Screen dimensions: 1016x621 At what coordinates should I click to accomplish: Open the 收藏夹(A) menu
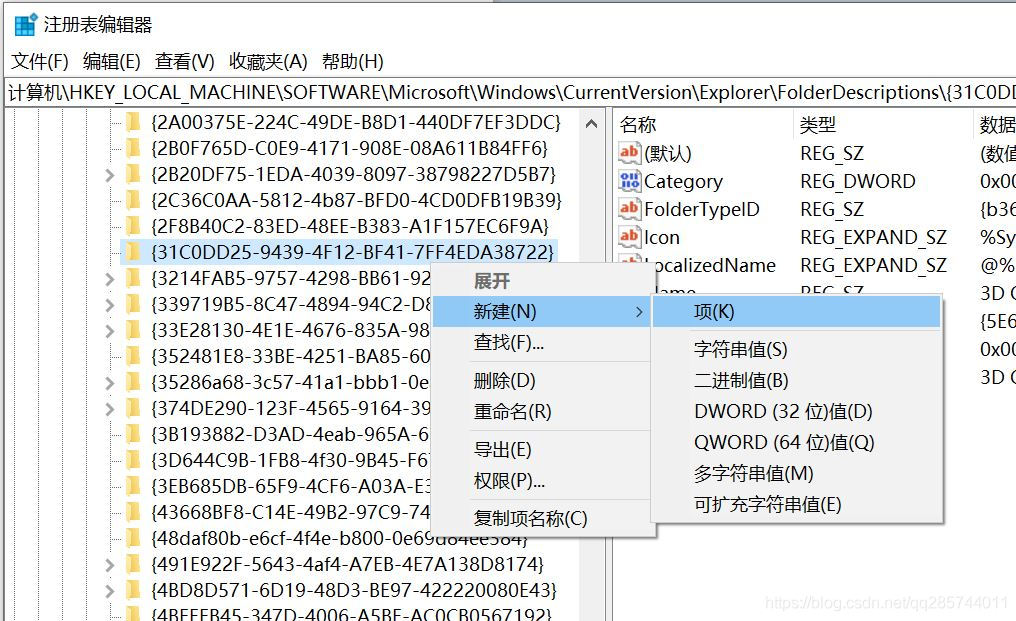[x=268, y=62]
